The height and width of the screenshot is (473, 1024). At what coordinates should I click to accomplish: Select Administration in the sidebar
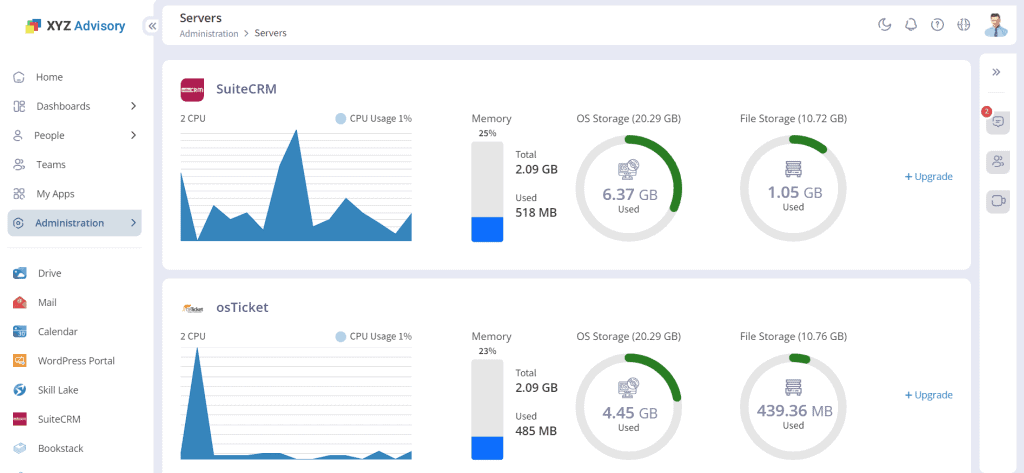pyautogui.click(x=74, y=223)
